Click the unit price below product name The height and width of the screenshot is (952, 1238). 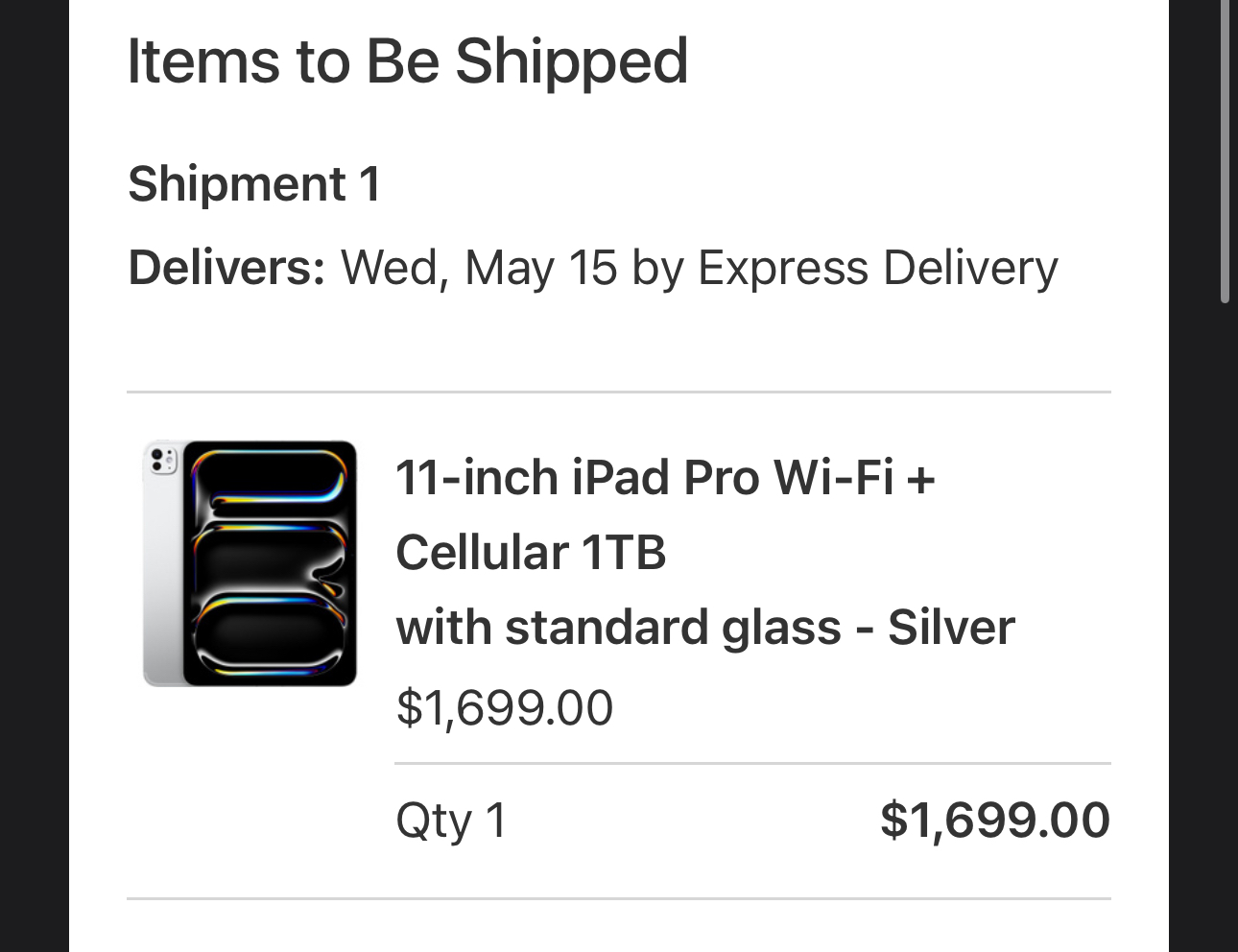pyautogui.click(x=504, y=708)
